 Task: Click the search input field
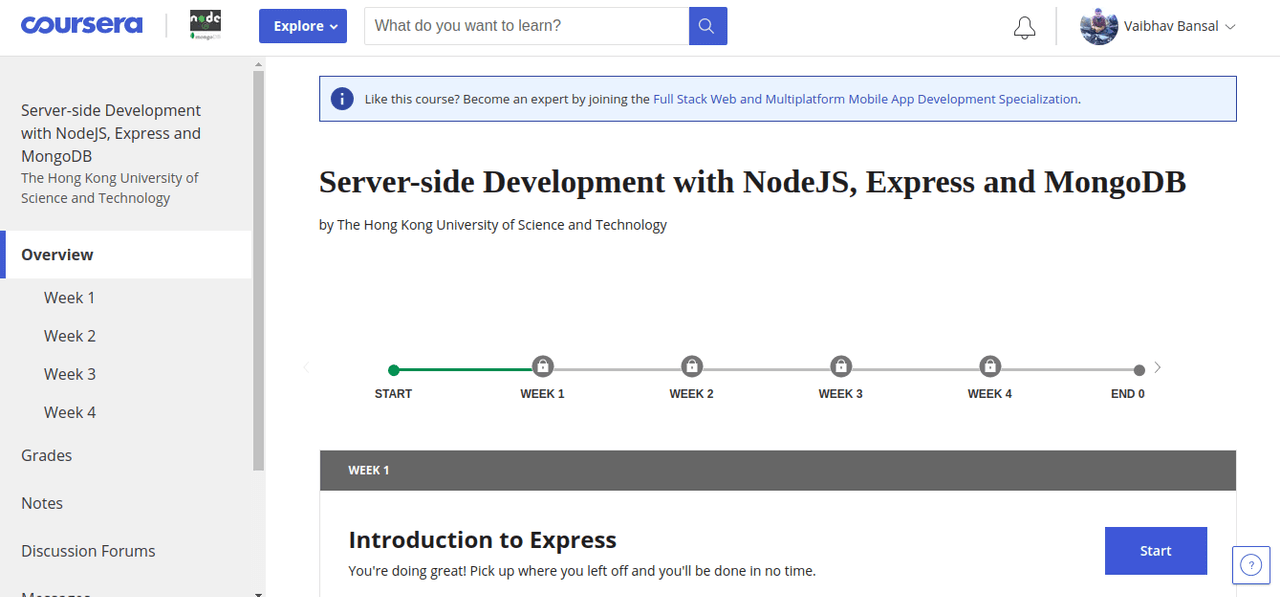click(527, 26)
